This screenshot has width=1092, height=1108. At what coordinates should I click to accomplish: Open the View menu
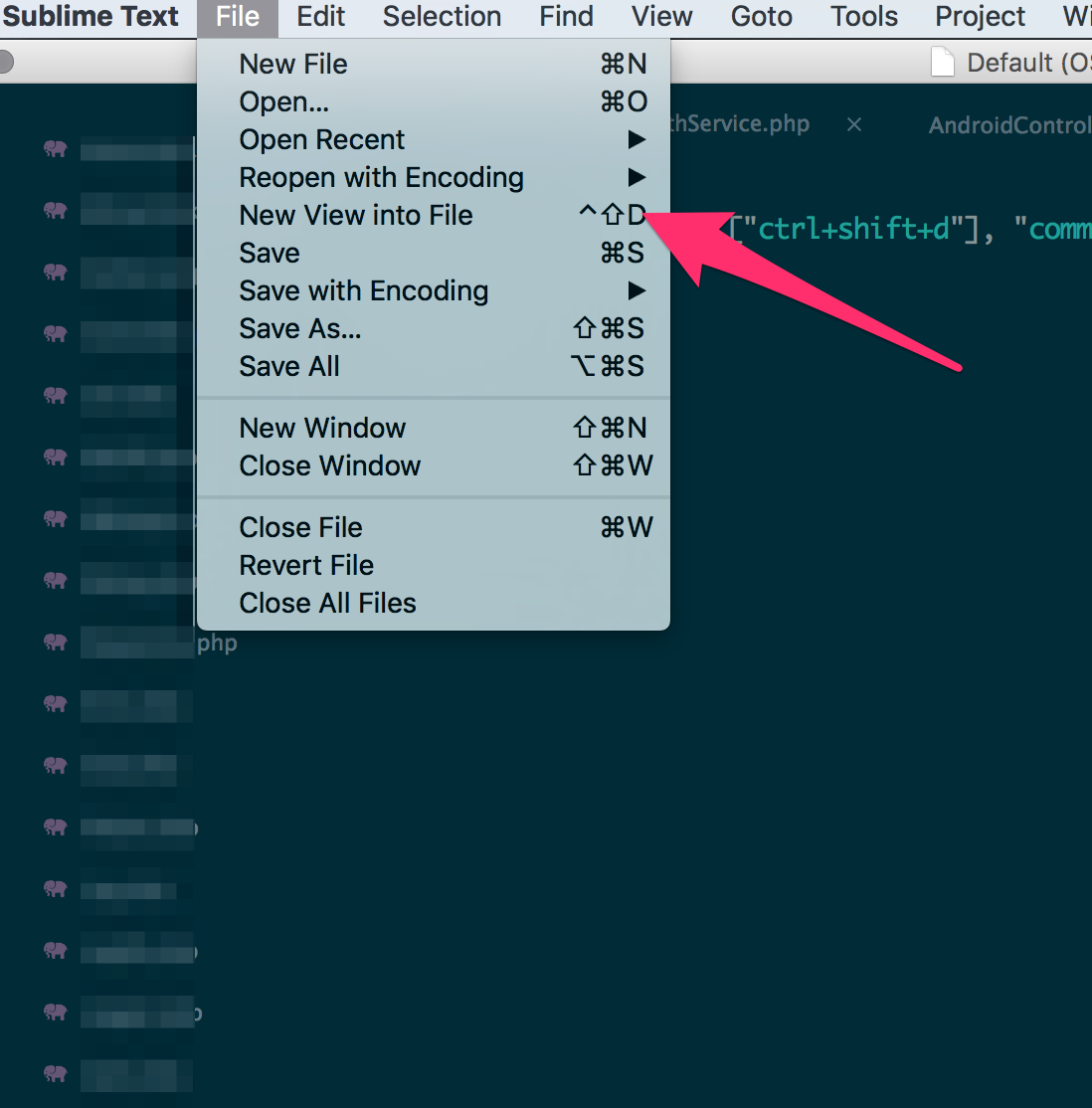pyautogui.click(x=661, y=16)
